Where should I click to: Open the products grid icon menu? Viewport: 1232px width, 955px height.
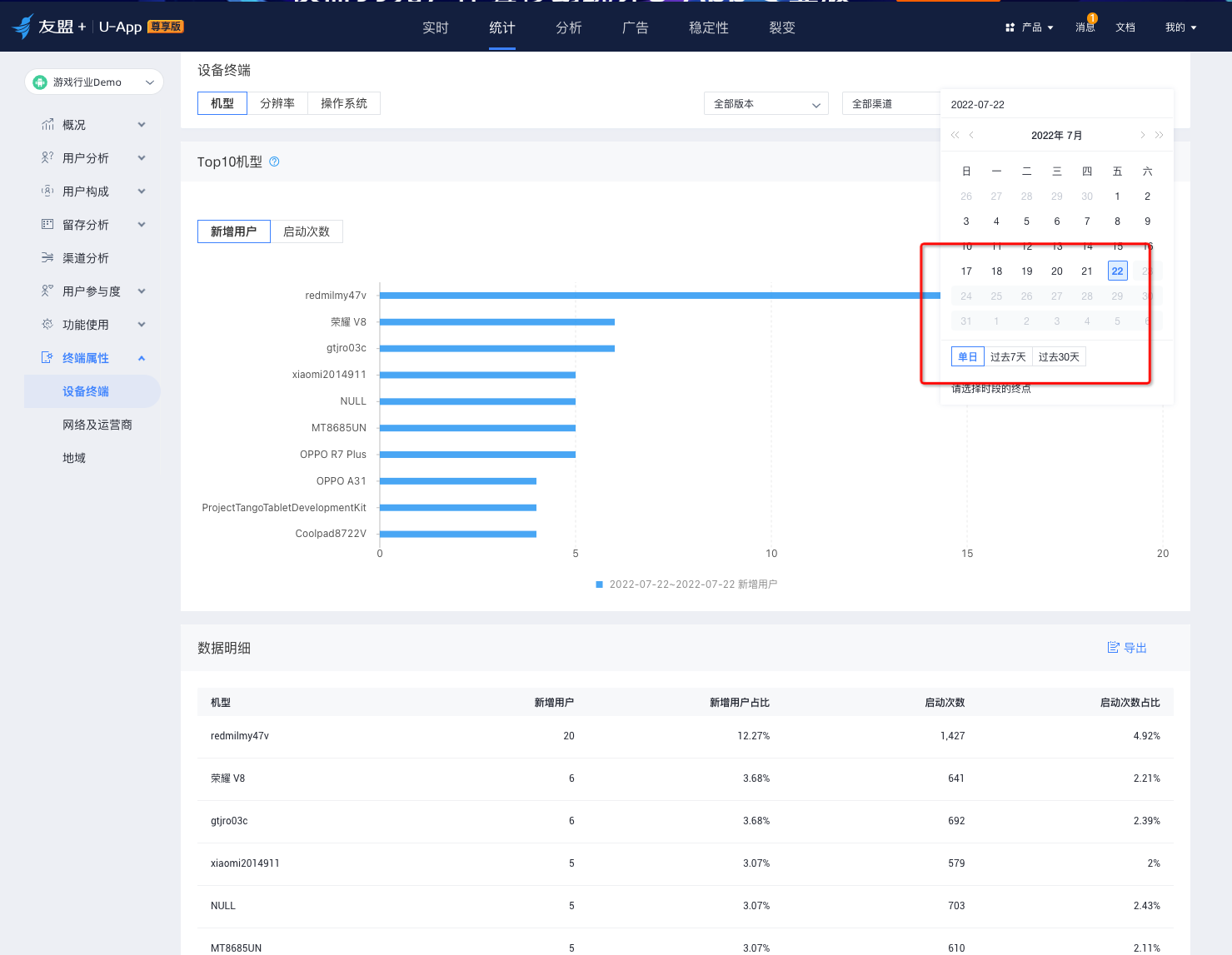[x=1010, y=27]
